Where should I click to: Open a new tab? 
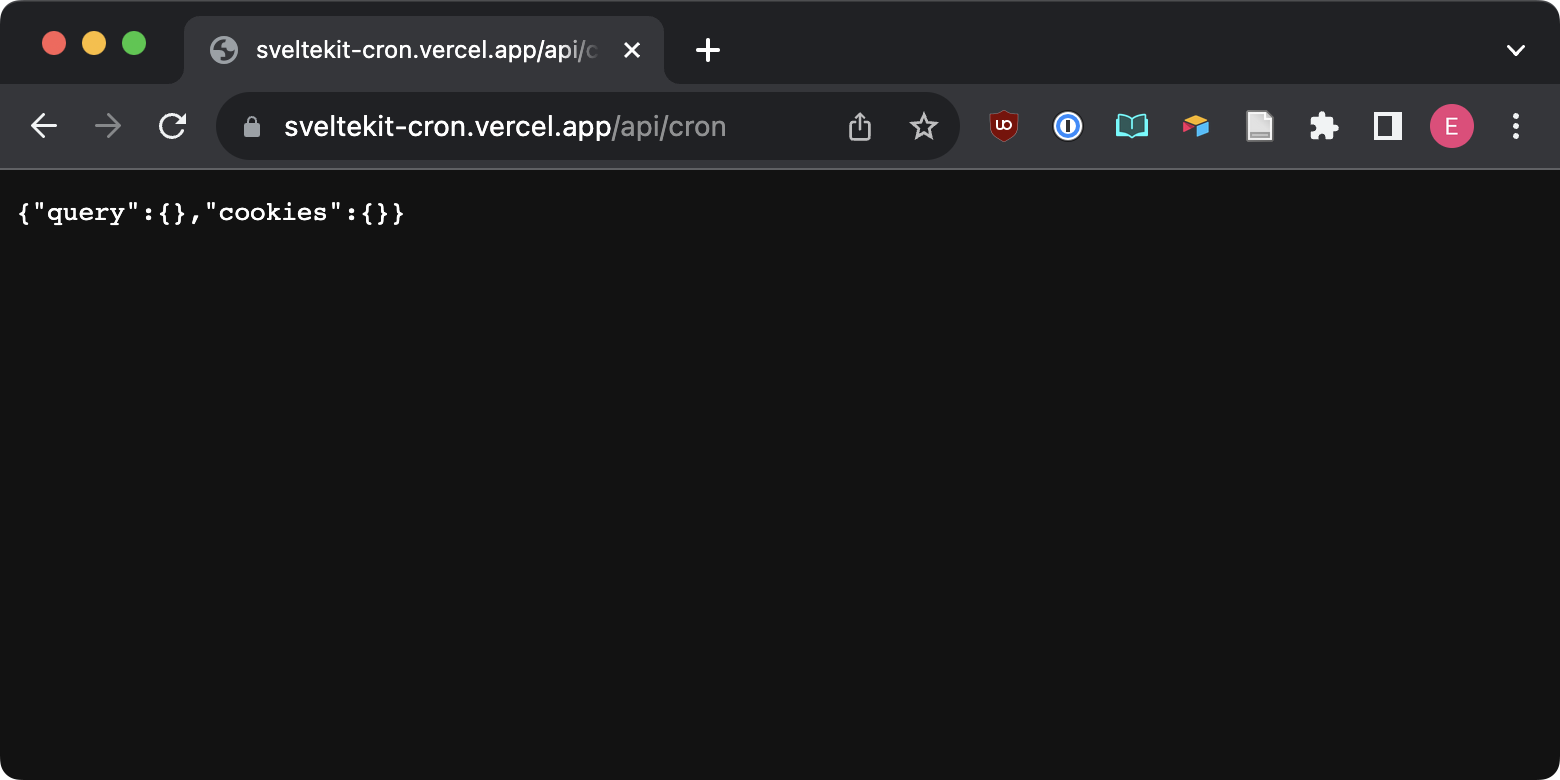coord(708,50)
